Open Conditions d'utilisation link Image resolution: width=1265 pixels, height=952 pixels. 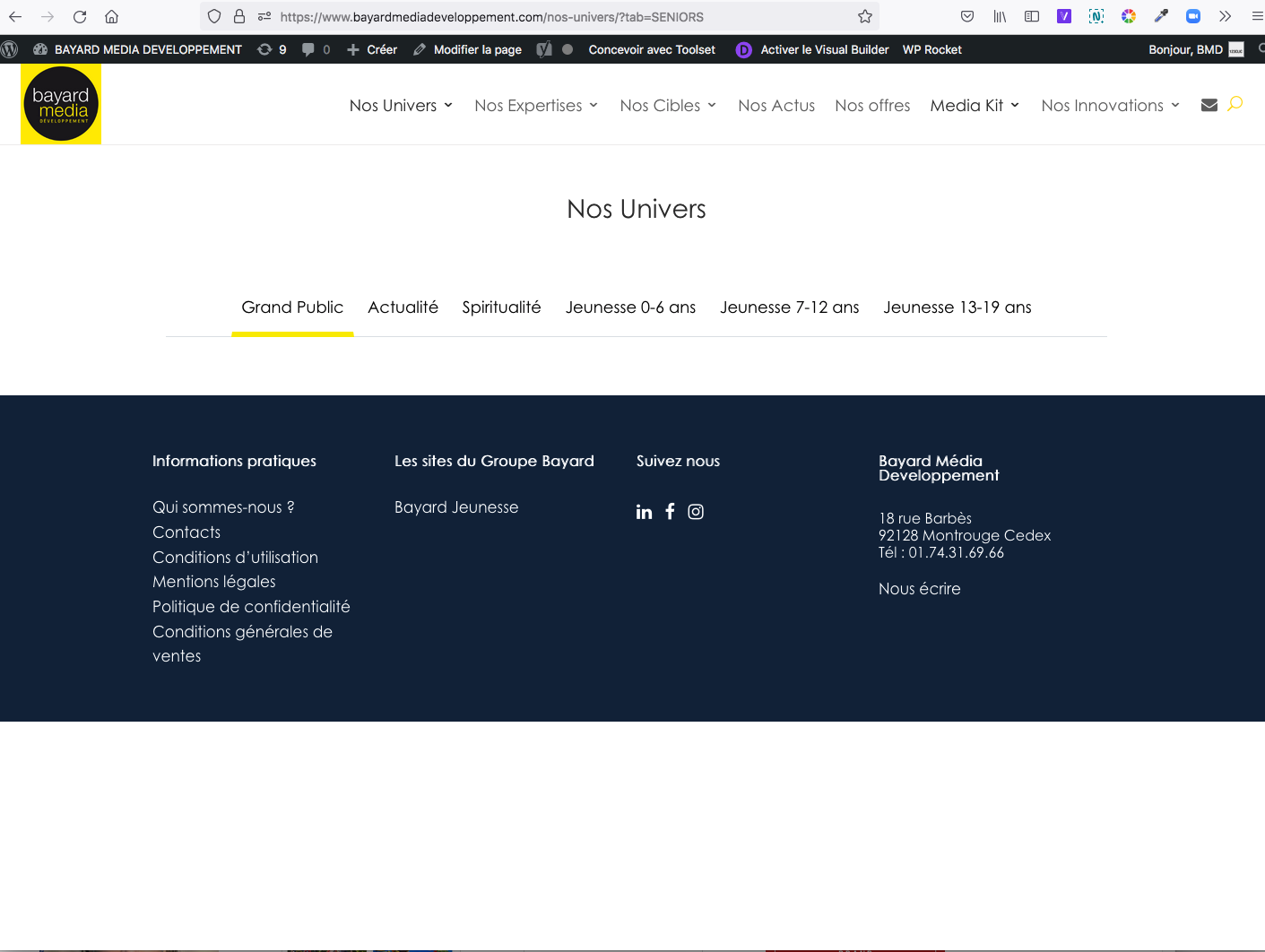click(235, 558)
